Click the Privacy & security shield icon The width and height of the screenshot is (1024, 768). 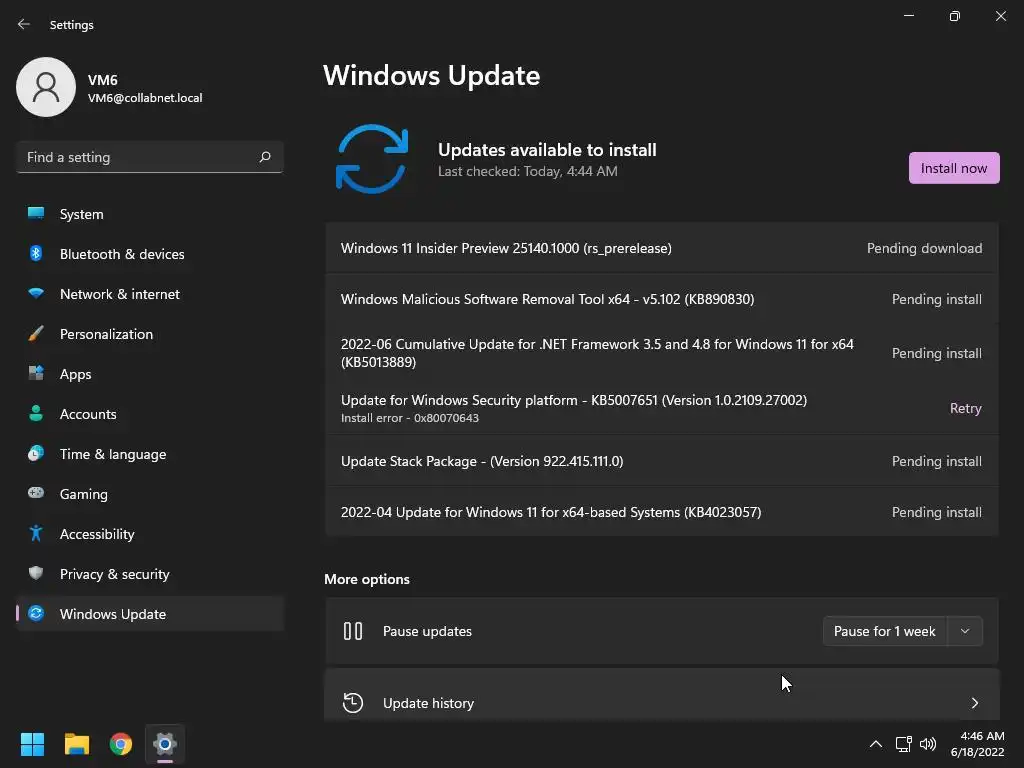click(36, 573)
